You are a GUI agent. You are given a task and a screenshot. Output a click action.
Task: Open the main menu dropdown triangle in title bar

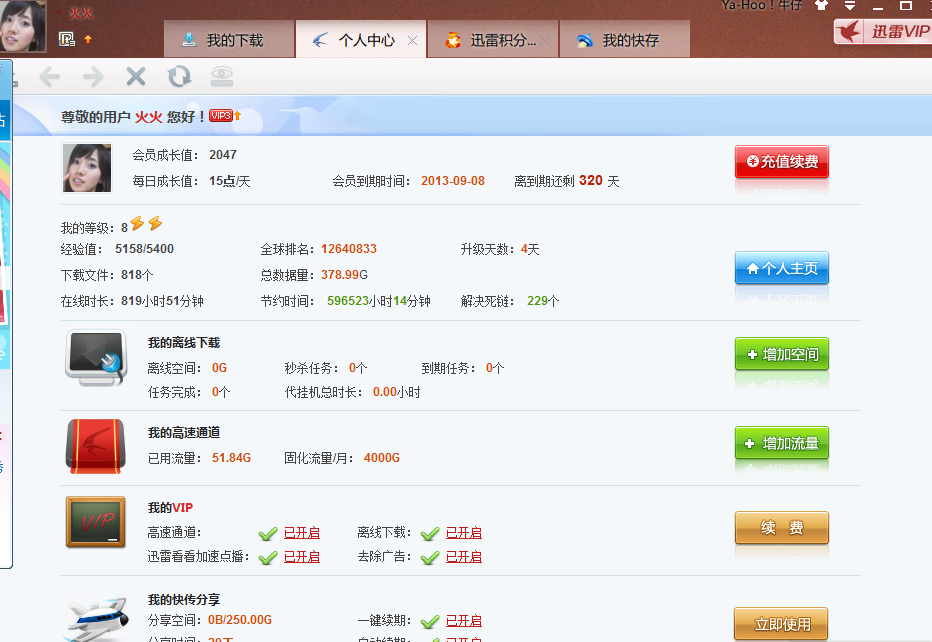click(850, 5)
